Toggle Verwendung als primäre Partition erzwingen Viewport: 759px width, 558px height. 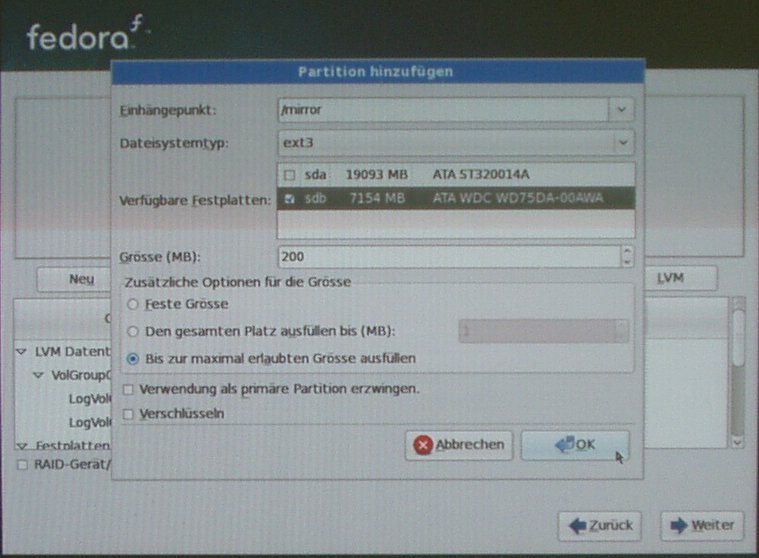coord(127,388)
